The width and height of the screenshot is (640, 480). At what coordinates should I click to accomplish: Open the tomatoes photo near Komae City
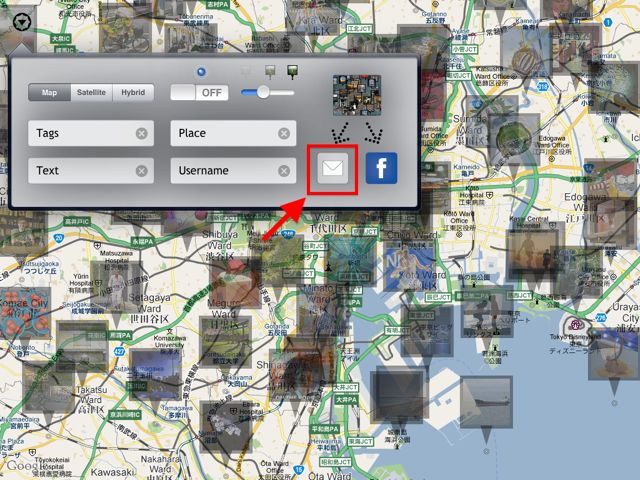25,313
